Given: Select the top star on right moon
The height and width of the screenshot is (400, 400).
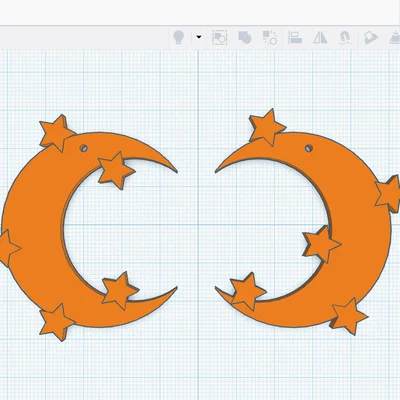Looking at the screenshot, I should click(x=267, y=127).
